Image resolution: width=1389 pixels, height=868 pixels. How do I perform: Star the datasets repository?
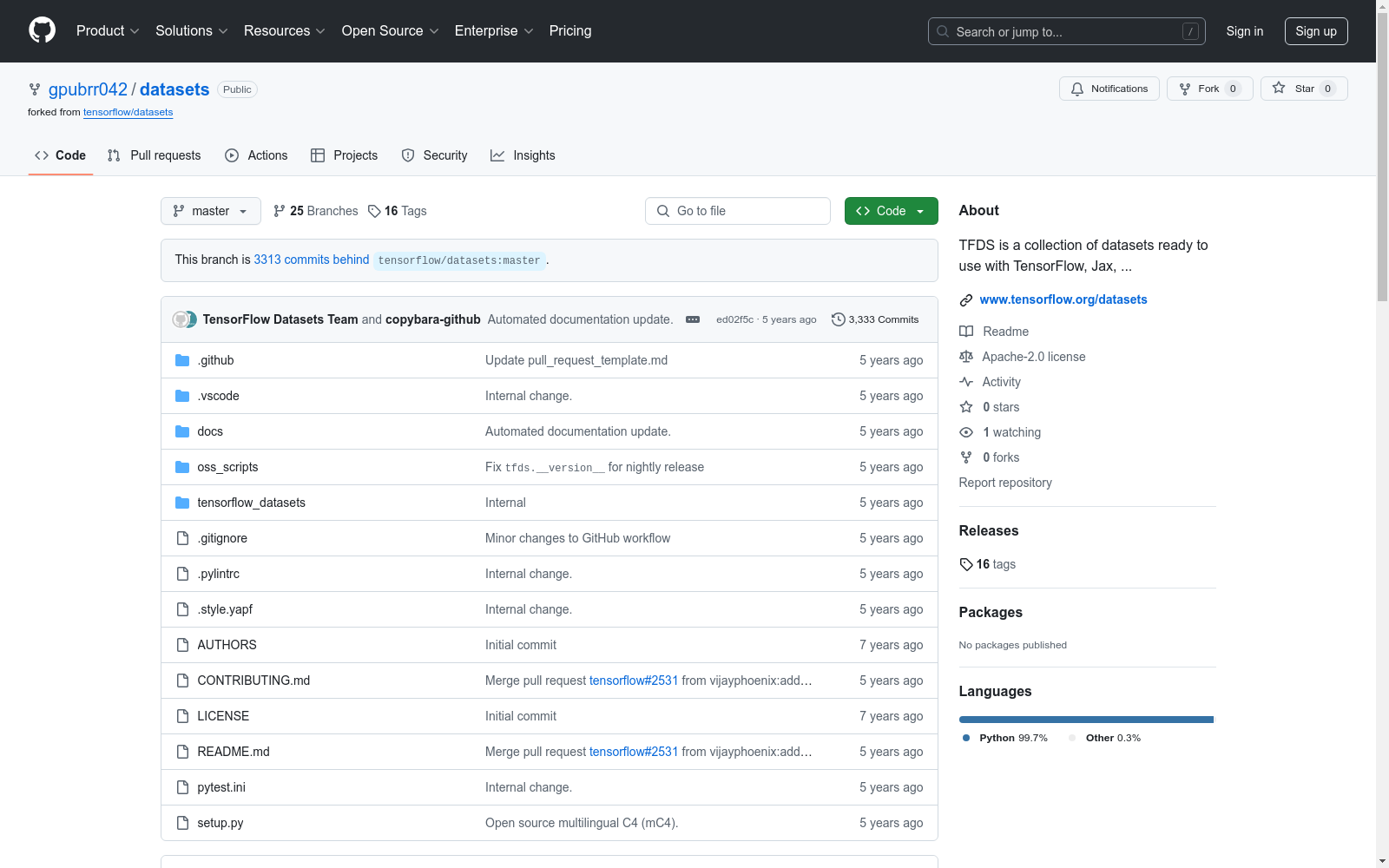(x=1304, y=89)
